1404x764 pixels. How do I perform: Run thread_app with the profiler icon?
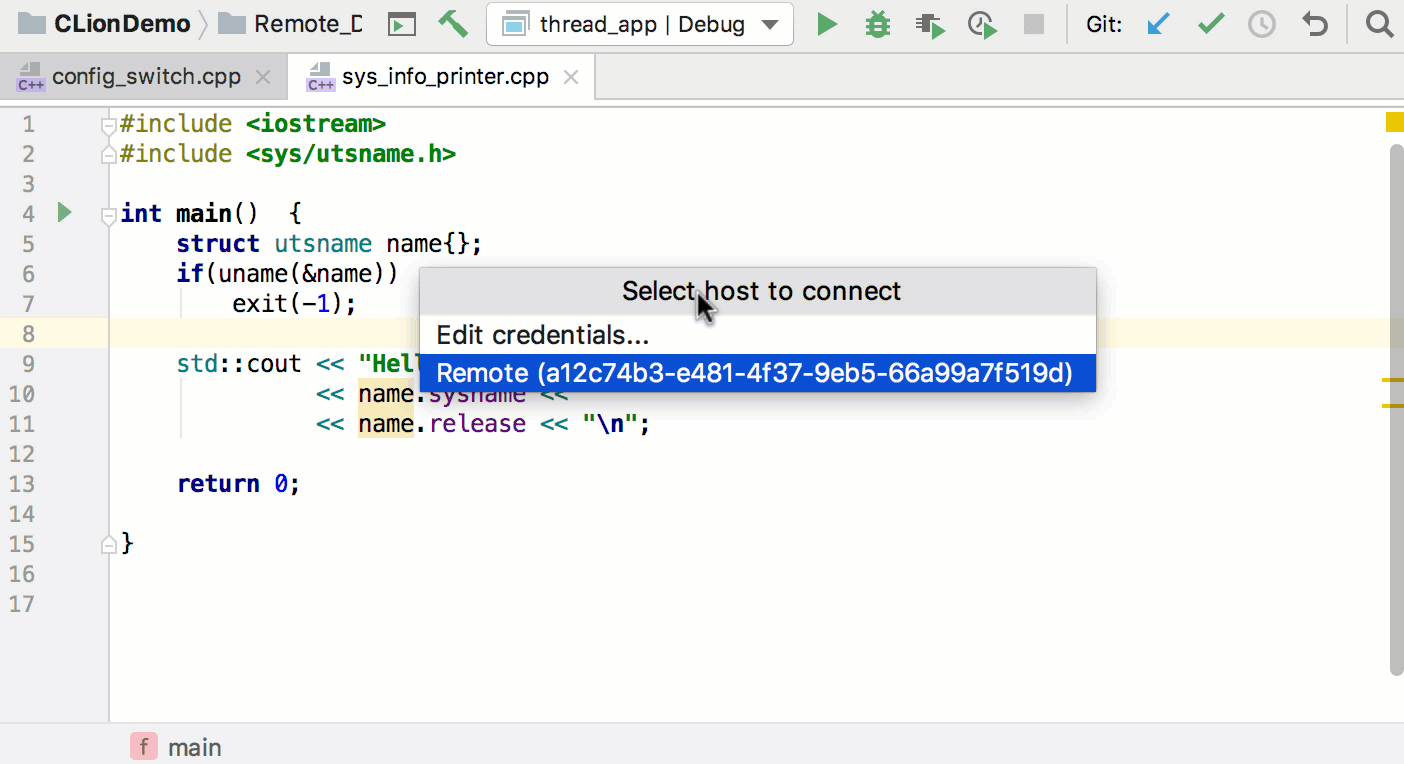click(981, 23)
